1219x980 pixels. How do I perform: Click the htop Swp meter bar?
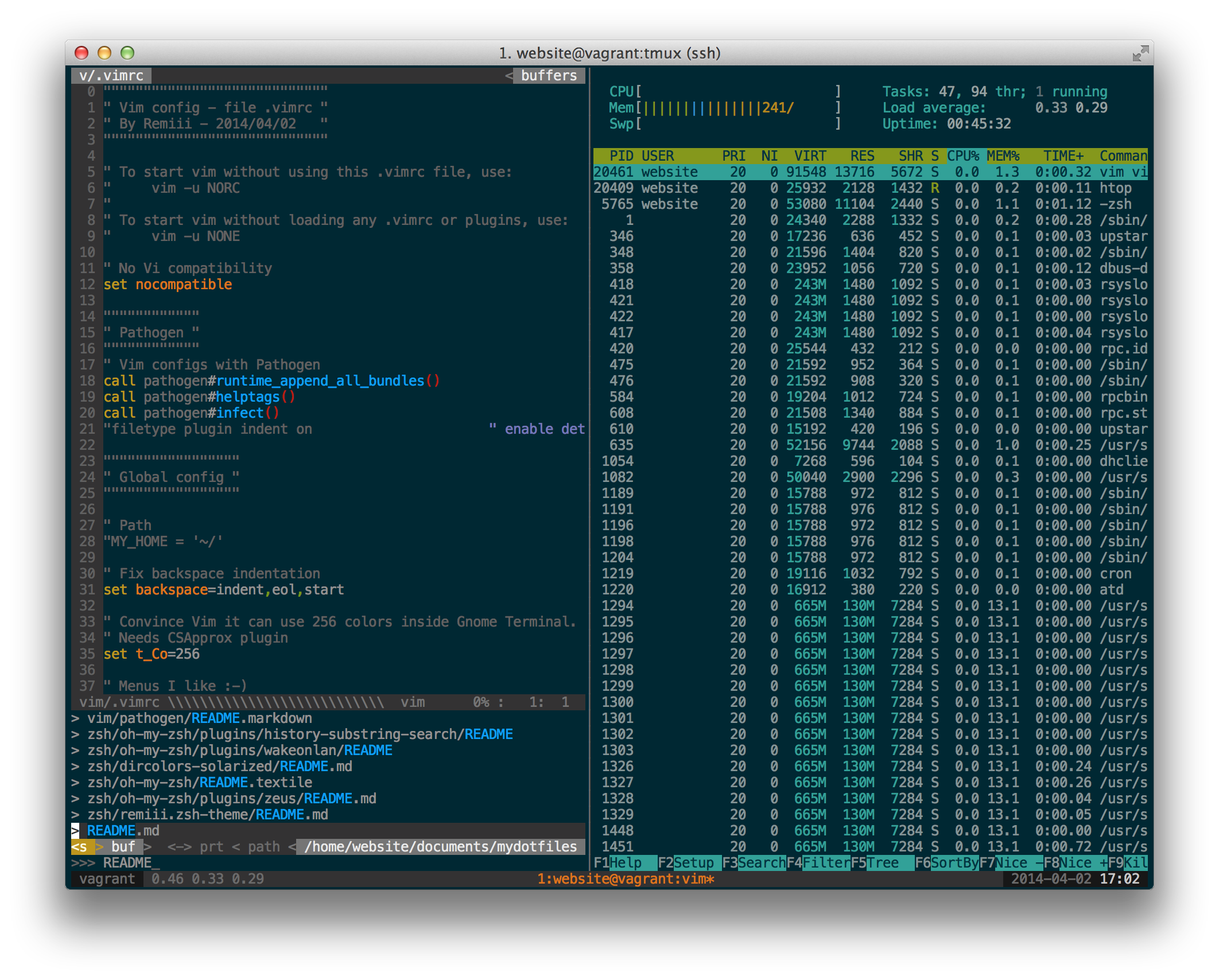724,124
